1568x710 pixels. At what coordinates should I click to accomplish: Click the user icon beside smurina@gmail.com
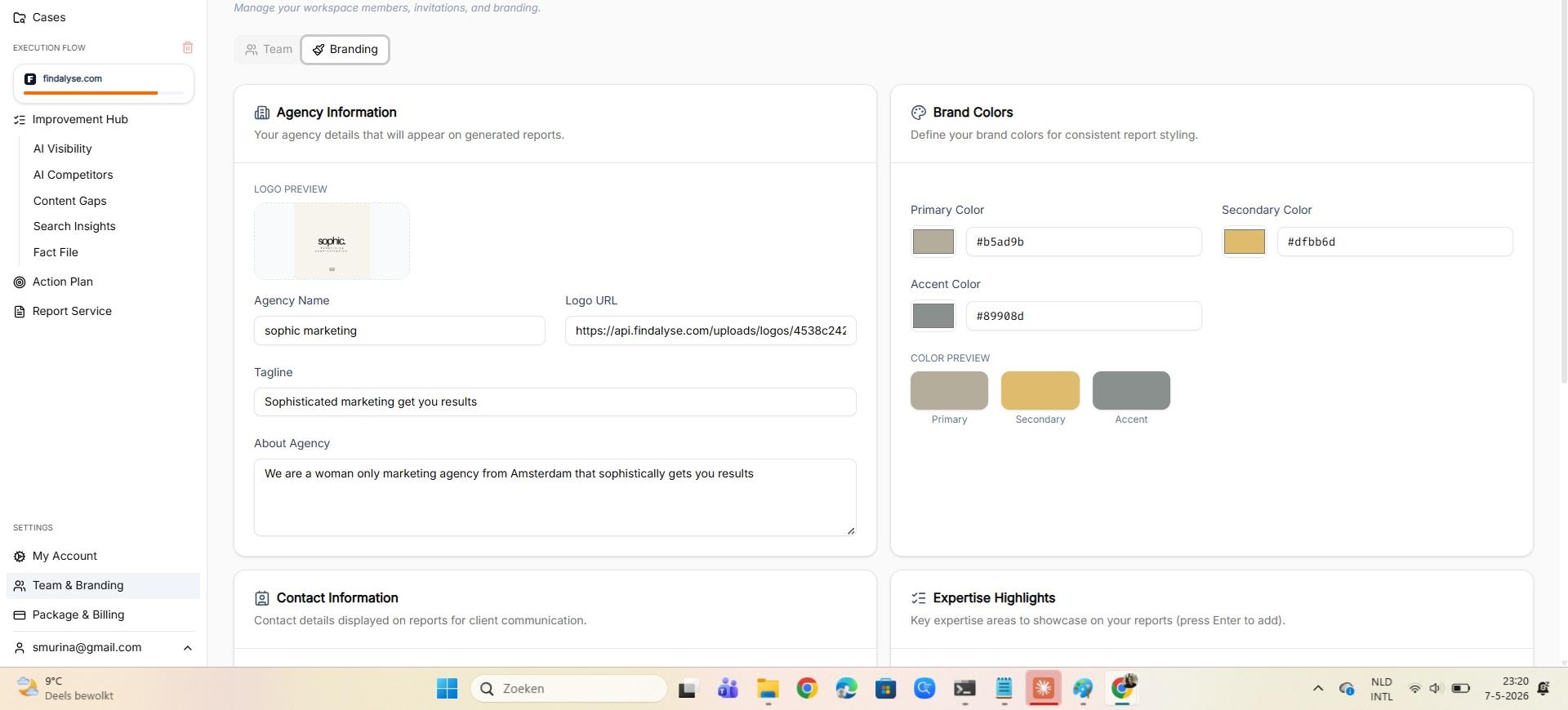tap(20, 647)
